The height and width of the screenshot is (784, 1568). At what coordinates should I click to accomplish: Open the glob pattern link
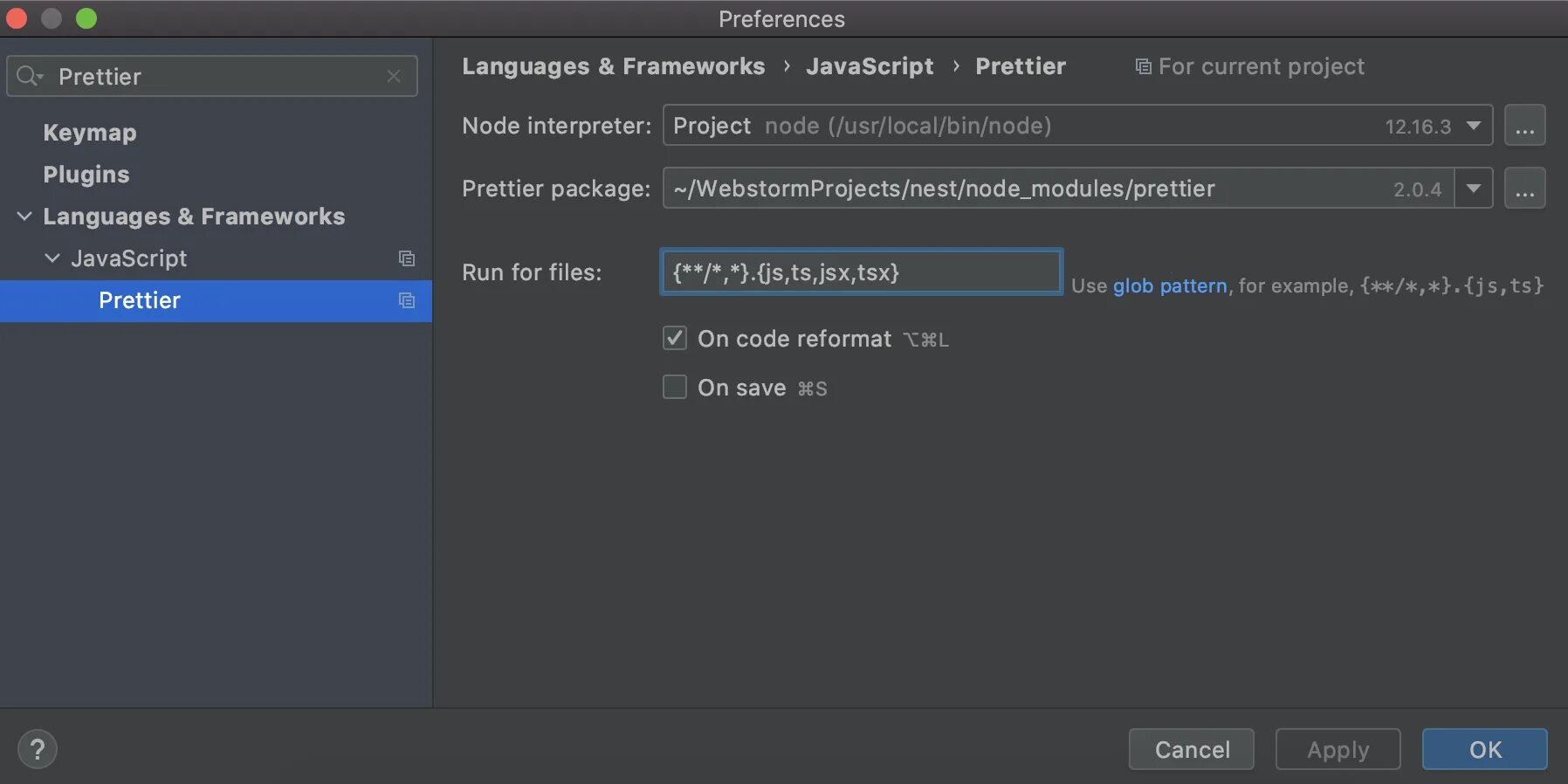click(x=1170, y=285)
